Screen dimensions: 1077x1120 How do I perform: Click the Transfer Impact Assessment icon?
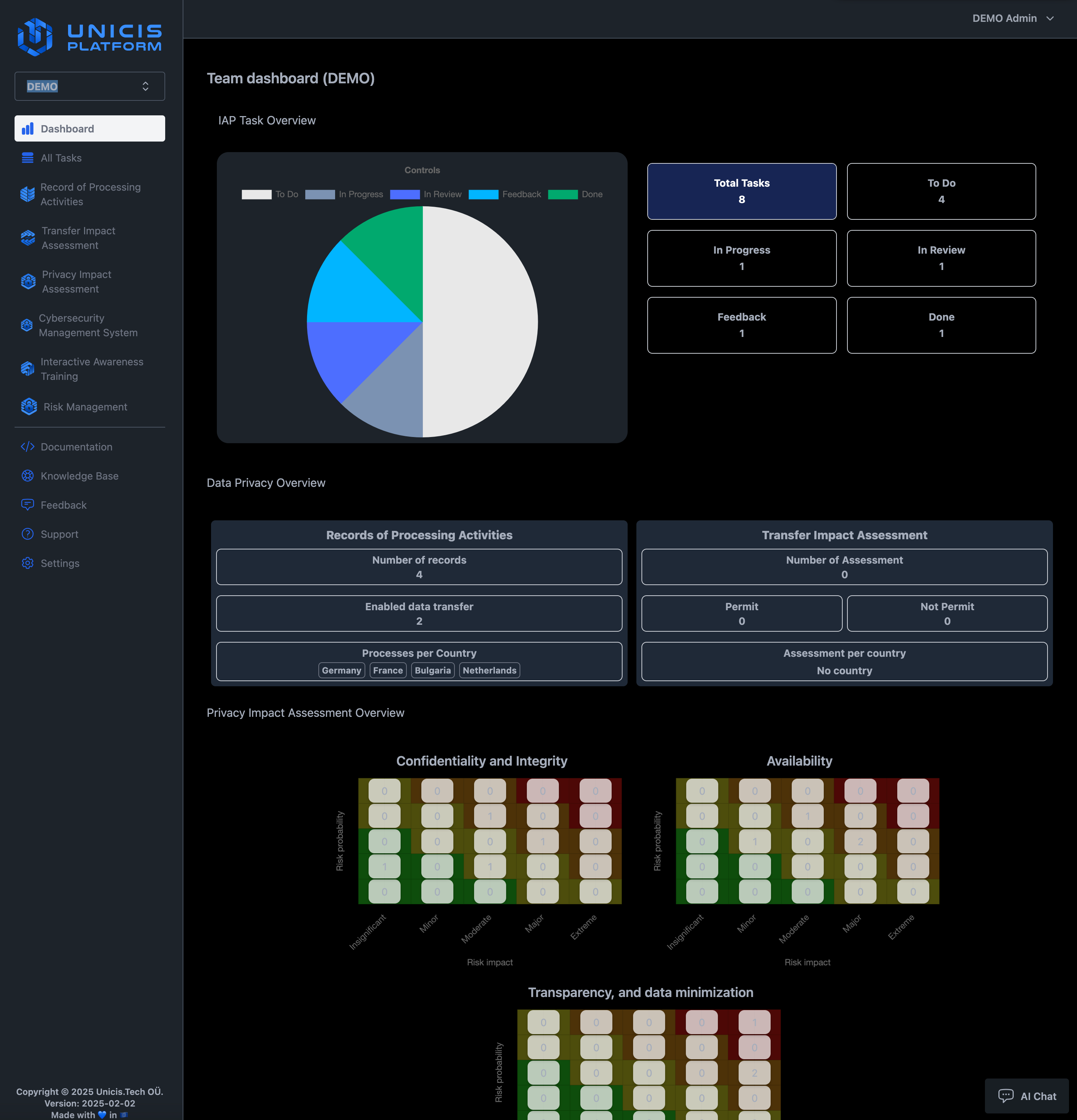tap(28, 238)
